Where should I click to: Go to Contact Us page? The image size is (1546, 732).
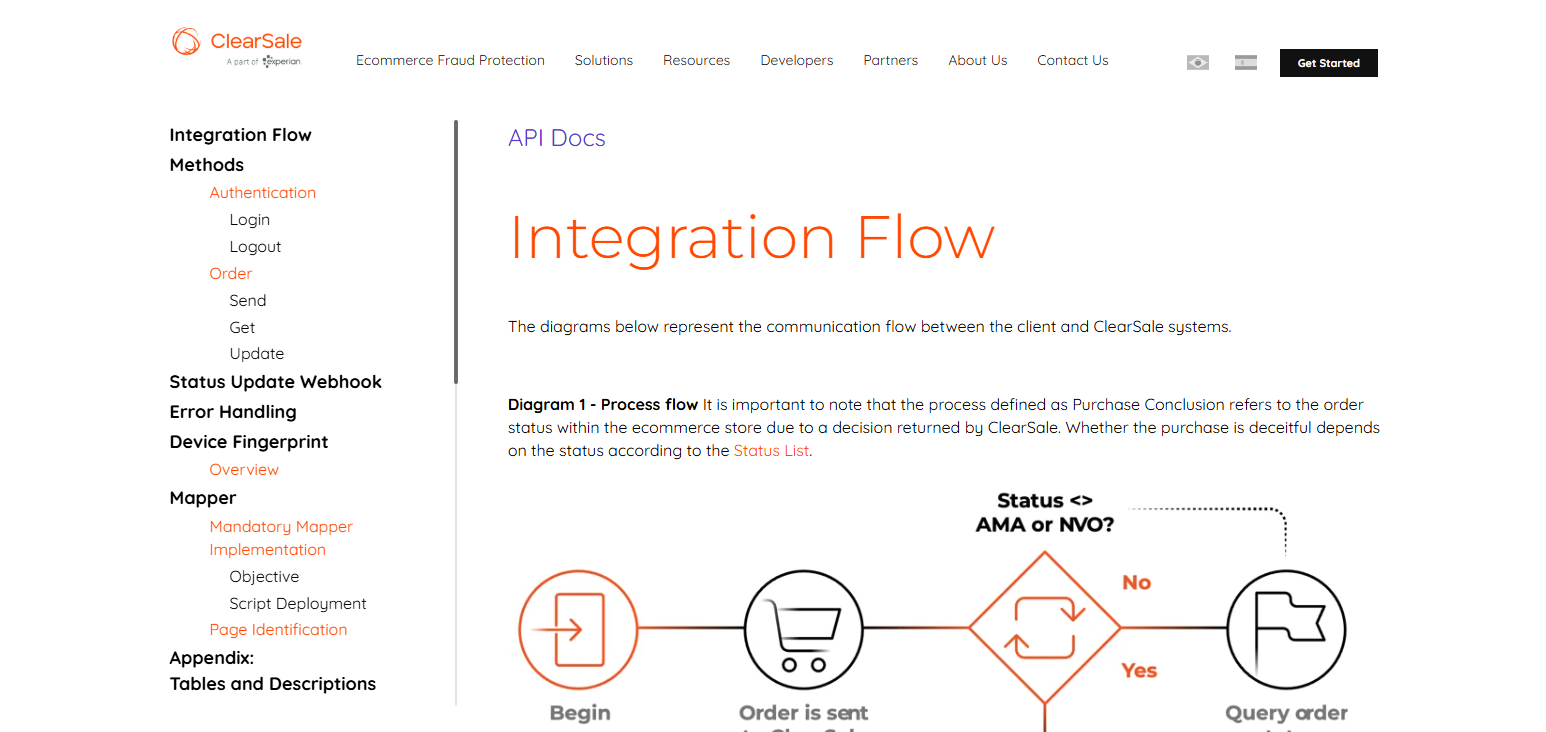point(1072,61)
